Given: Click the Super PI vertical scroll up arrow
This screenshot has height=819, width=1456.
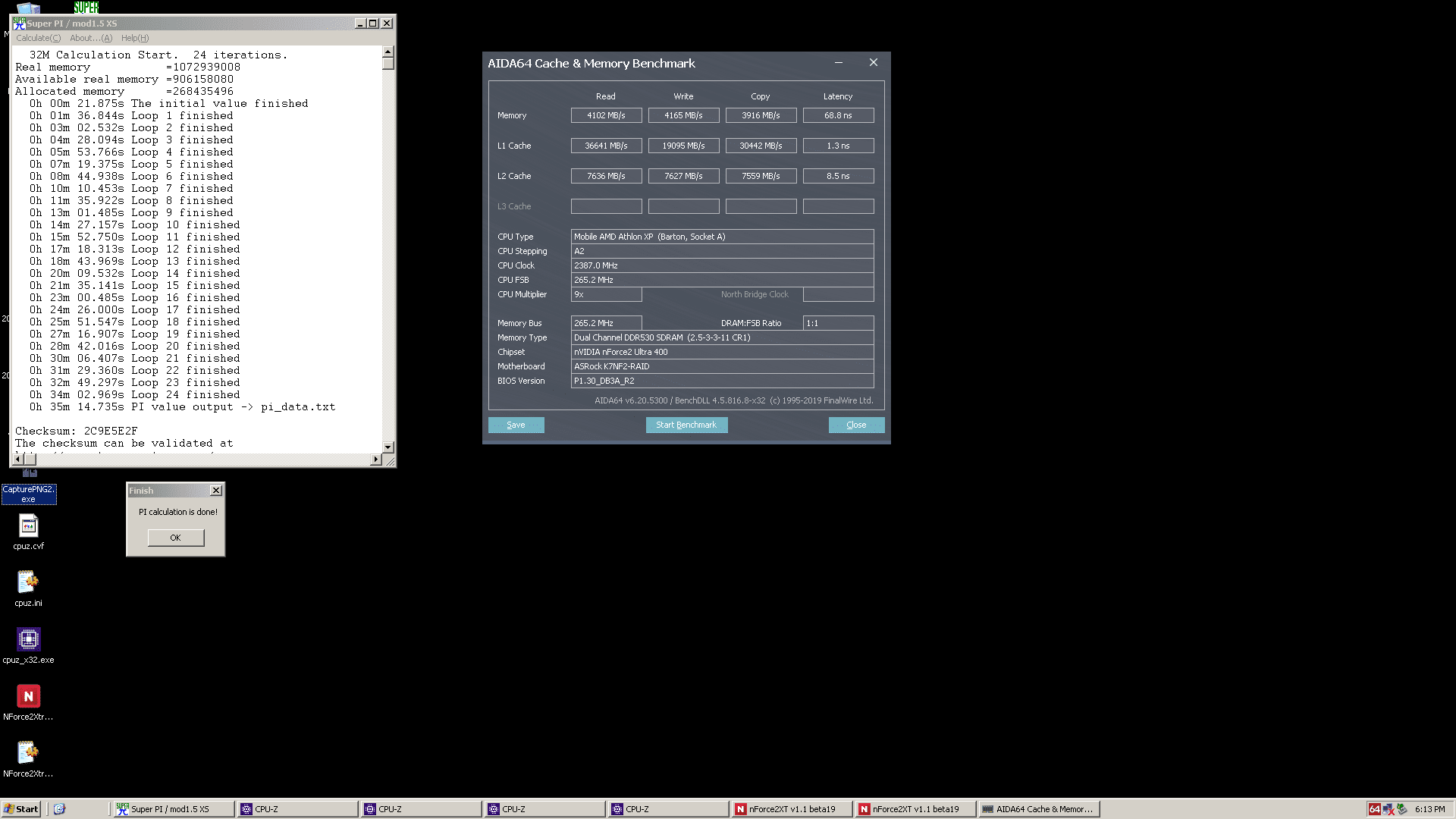Looking at the screenshot, I should [388, 52].
